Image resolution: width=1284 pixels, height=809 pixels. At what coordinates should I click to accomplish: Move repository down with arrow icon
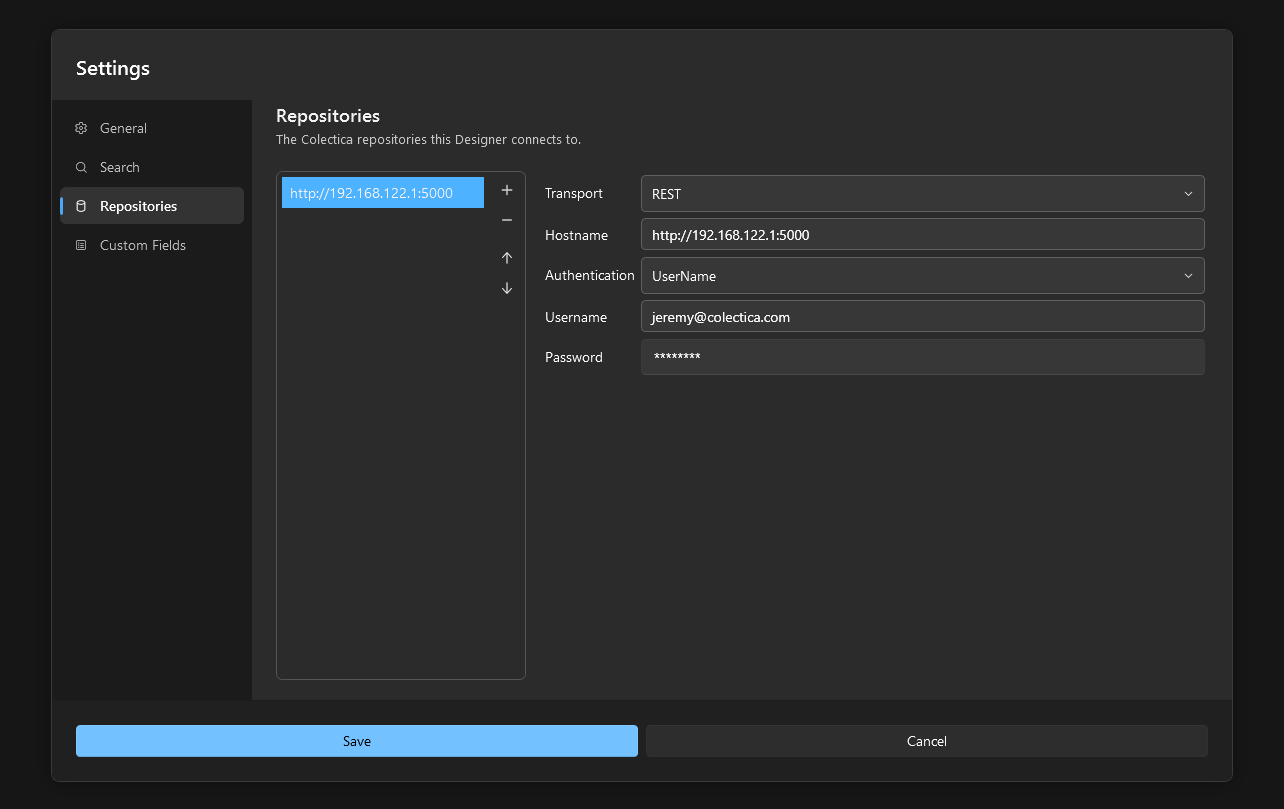click(x=507, y=288)
